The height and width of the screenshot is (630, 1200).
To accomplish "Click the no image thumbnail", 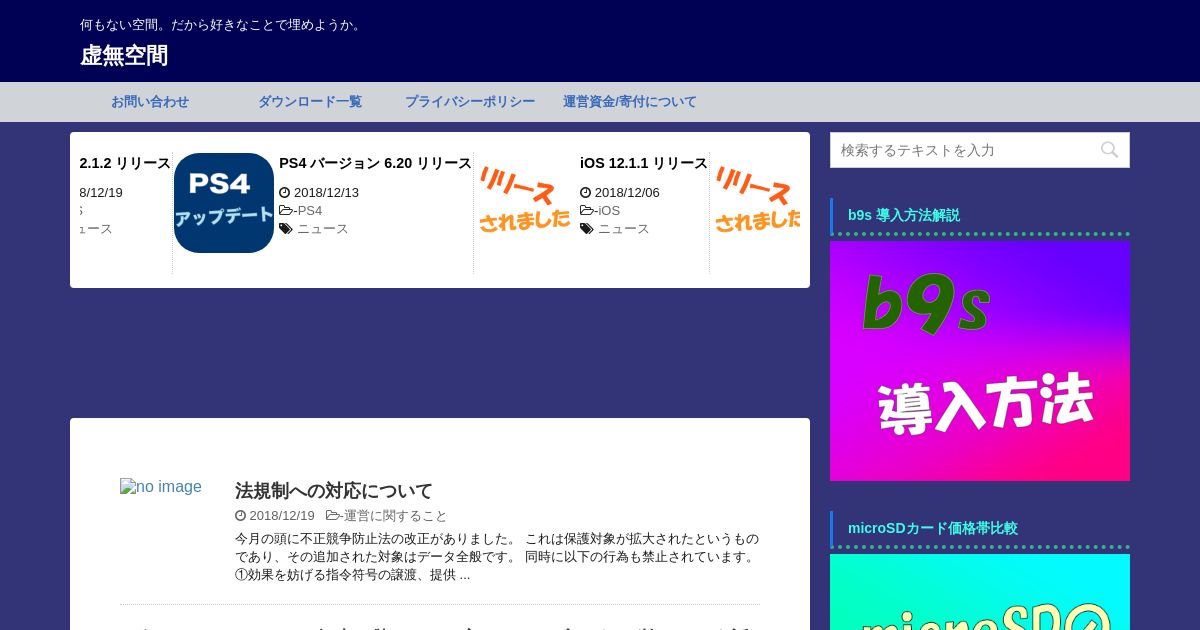I will [161, 487].
